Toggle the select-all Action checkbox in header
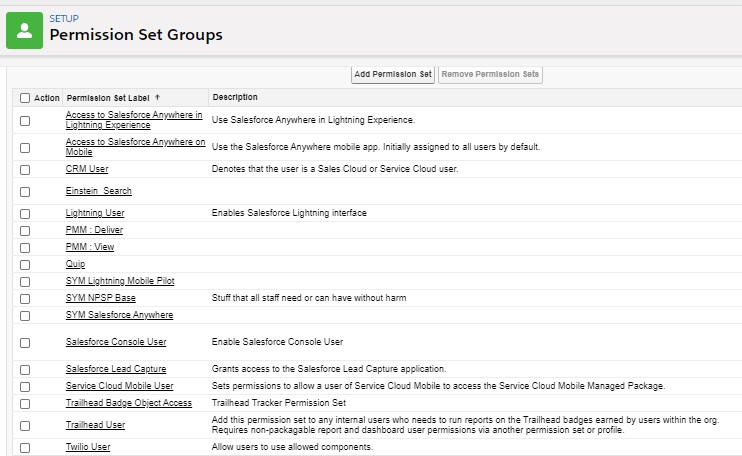 tap(25, 98)
